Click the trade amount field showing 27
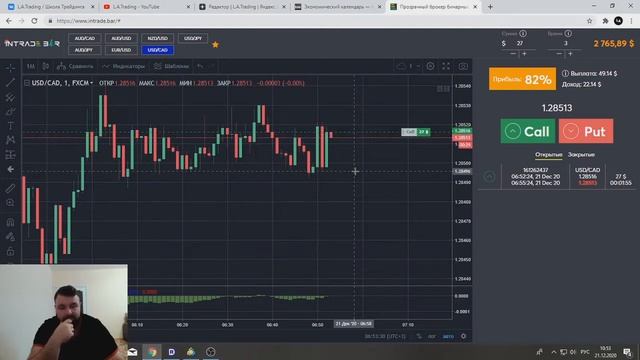Image resolution: width=640 pixels, height=360 pixels. coord(520,43)
